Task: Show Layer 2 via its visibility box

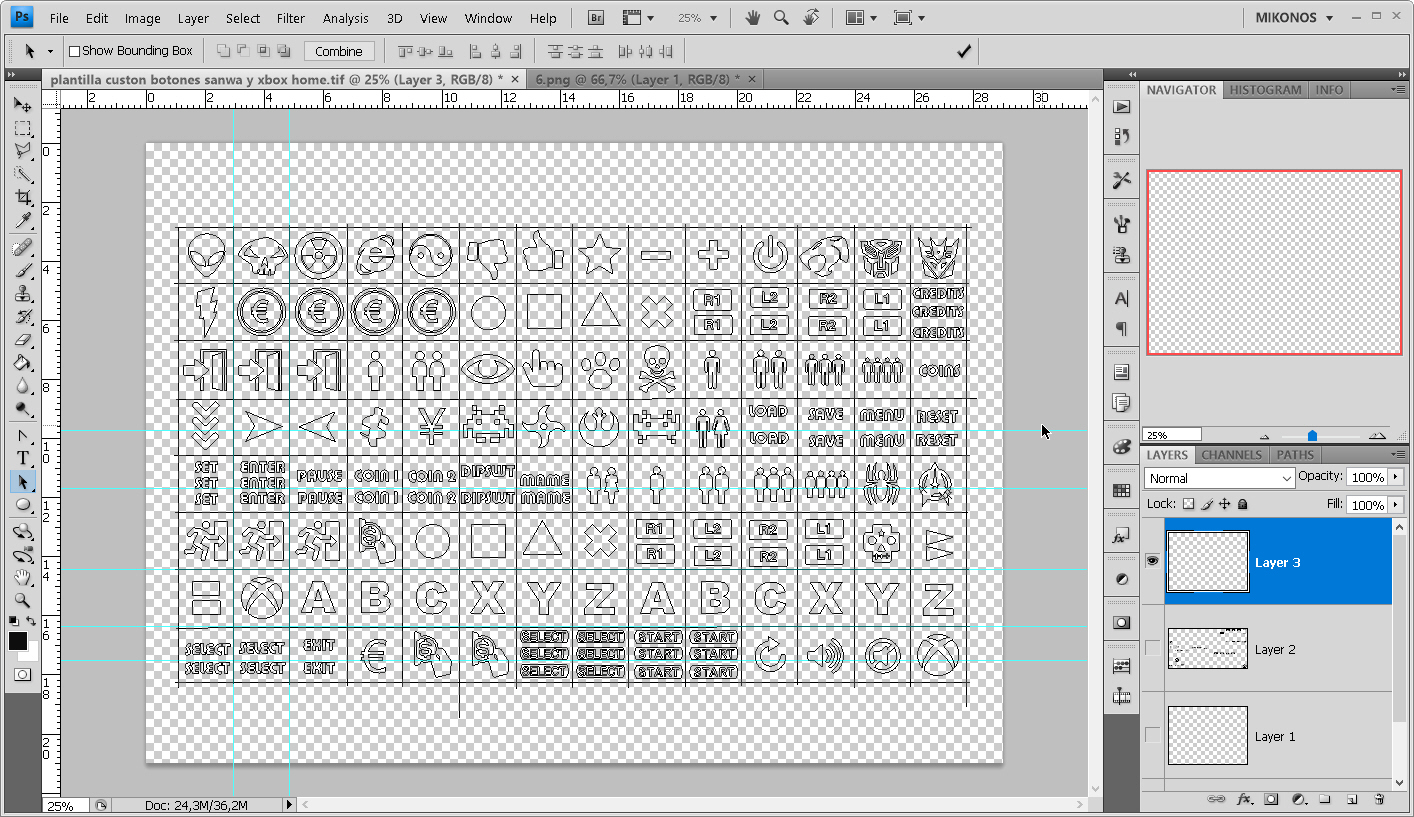Action: pyautogui.click(x=1152, y=649)
